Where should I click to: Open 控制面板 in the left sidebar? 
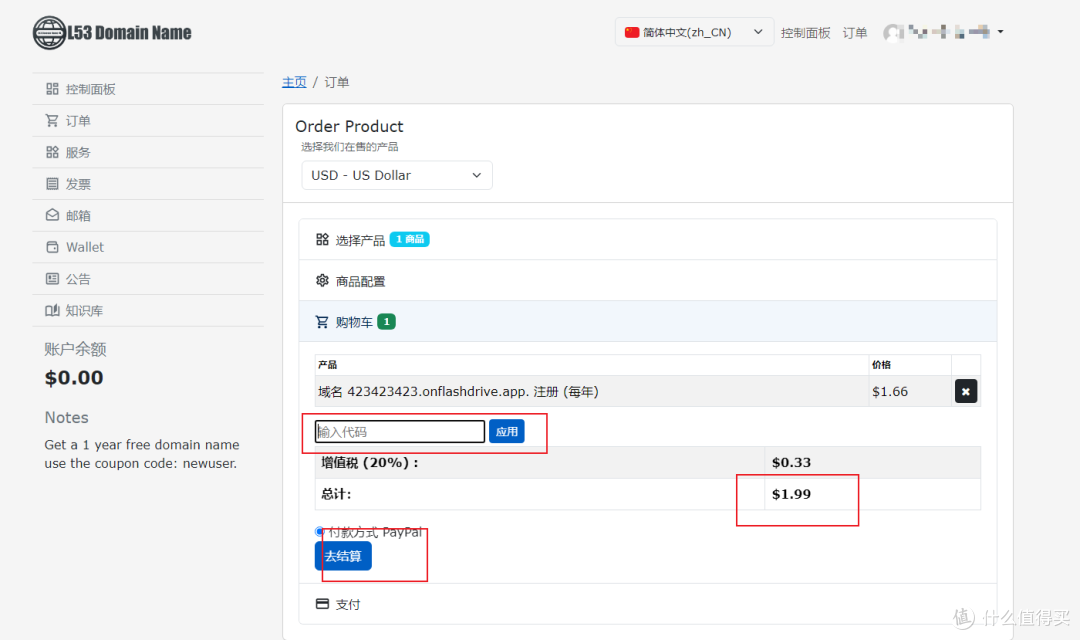coord(147,89)
